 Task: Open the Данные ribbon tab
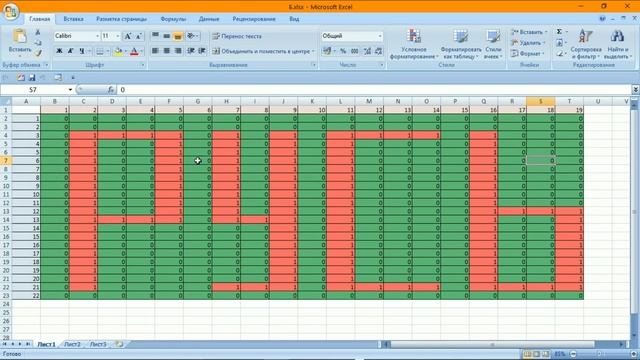(209, 19)
